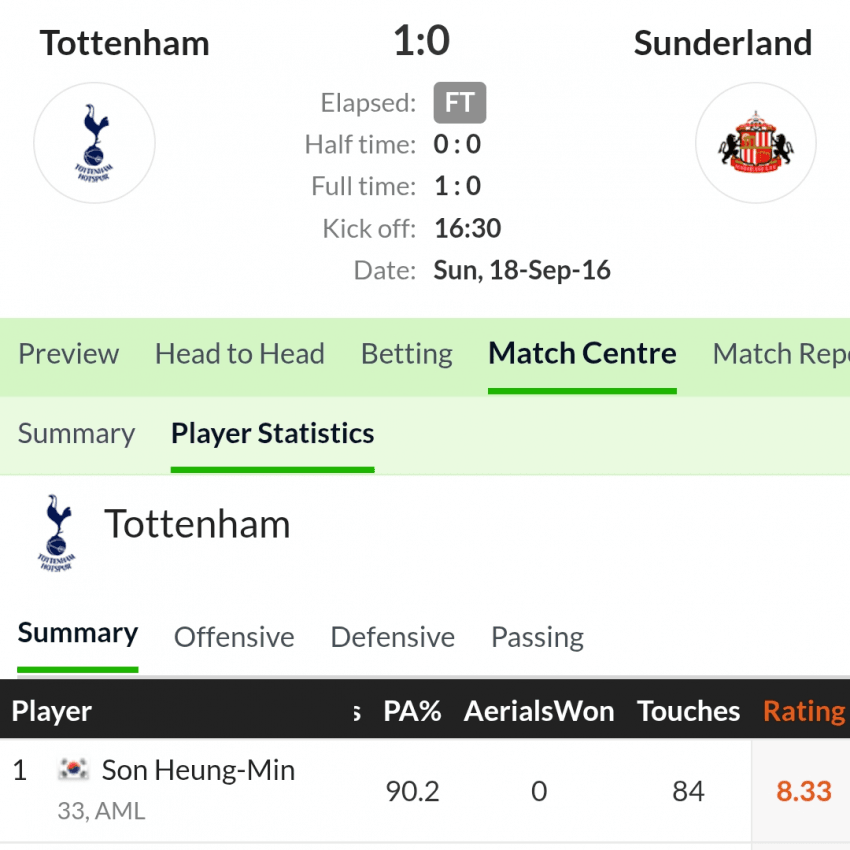Sort table by the Touches column
This screenshot has width=850, height=850.
pos(688,711)
